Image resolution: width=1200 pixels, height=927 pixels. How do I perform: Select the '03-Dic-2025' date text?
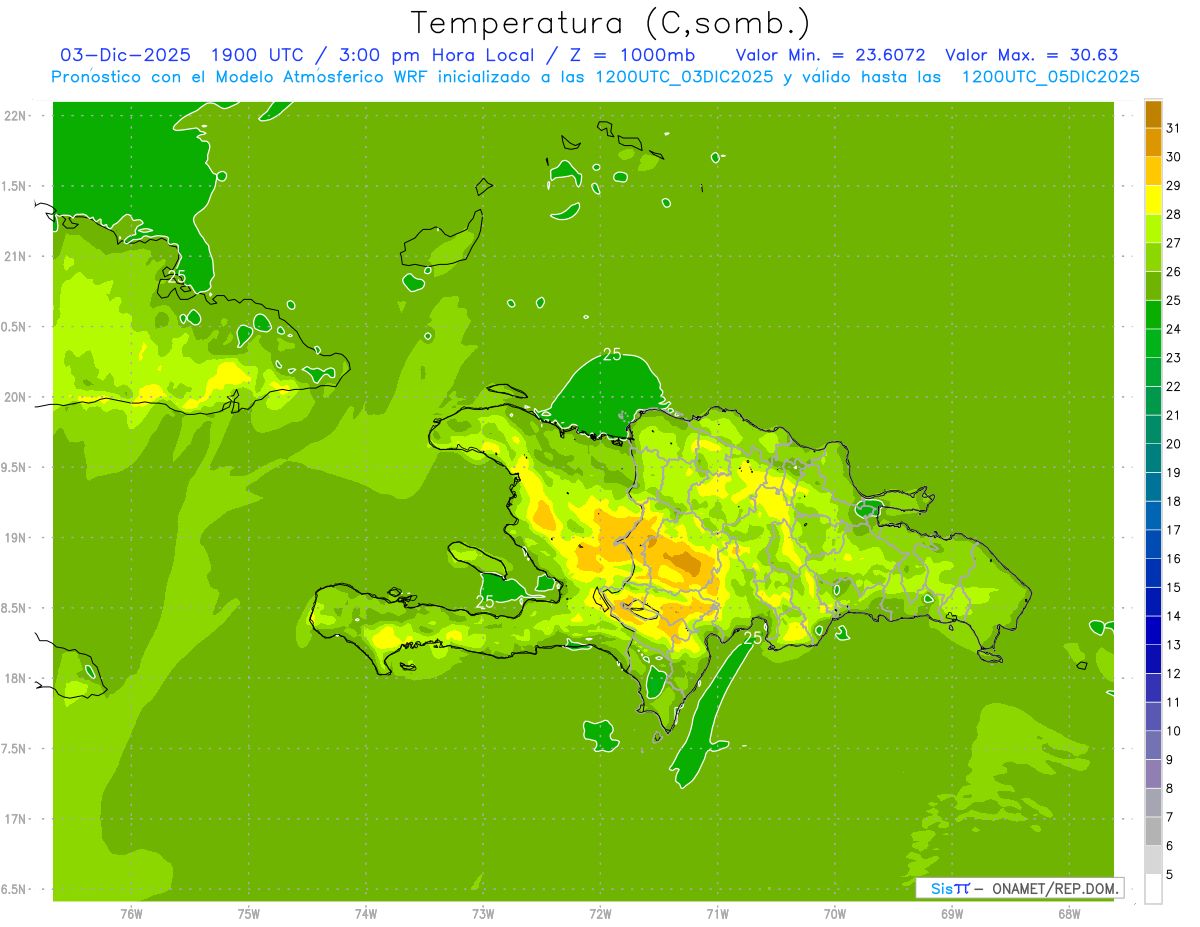pos(125,55)
